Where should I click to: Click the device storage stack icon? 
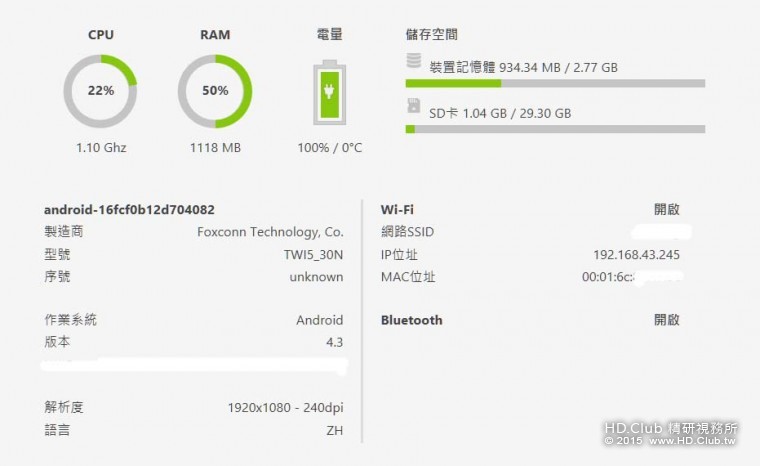[413, 62]
